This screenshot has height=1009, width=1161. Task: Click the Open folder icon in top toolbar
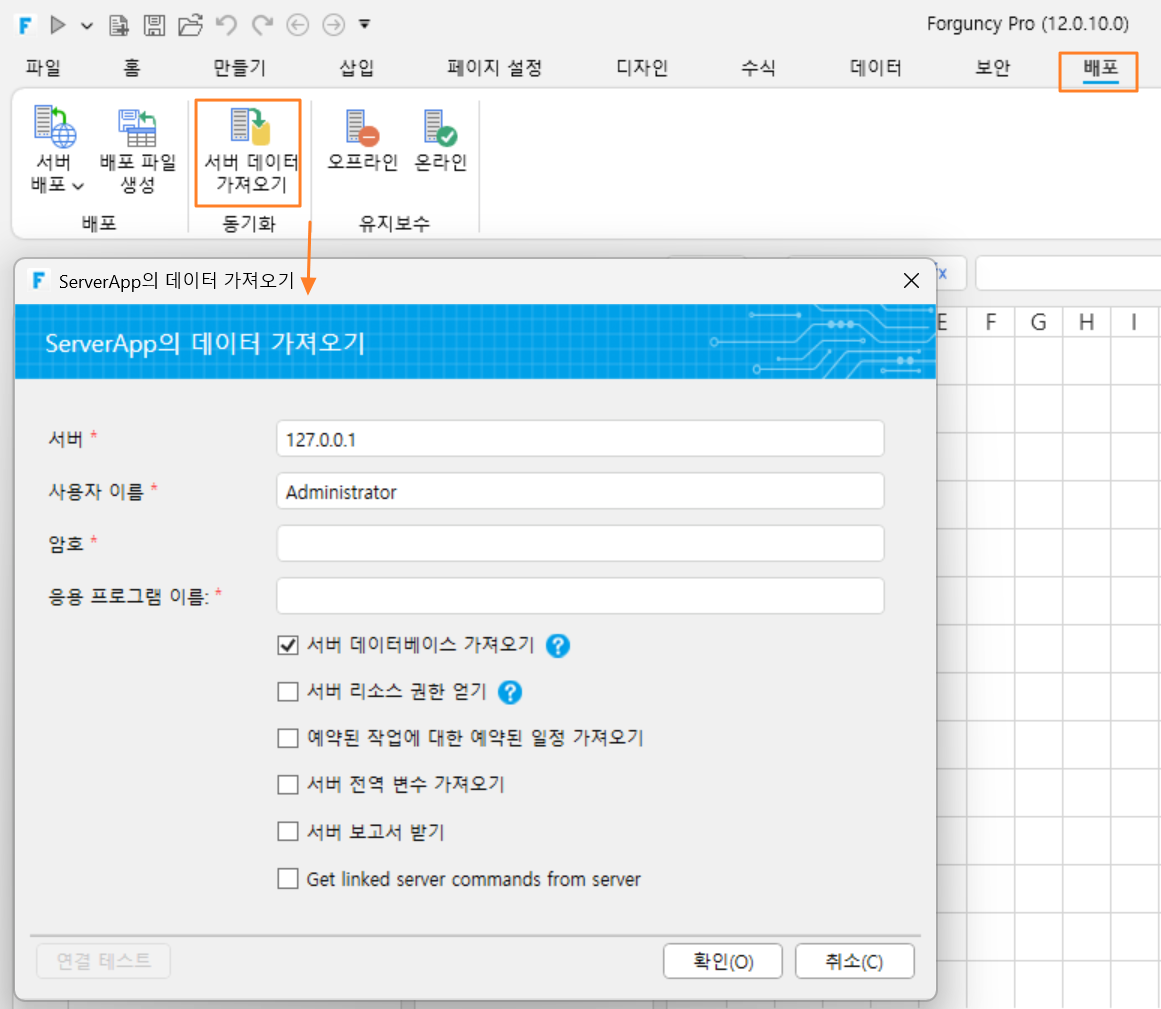[x=190, y=25]
